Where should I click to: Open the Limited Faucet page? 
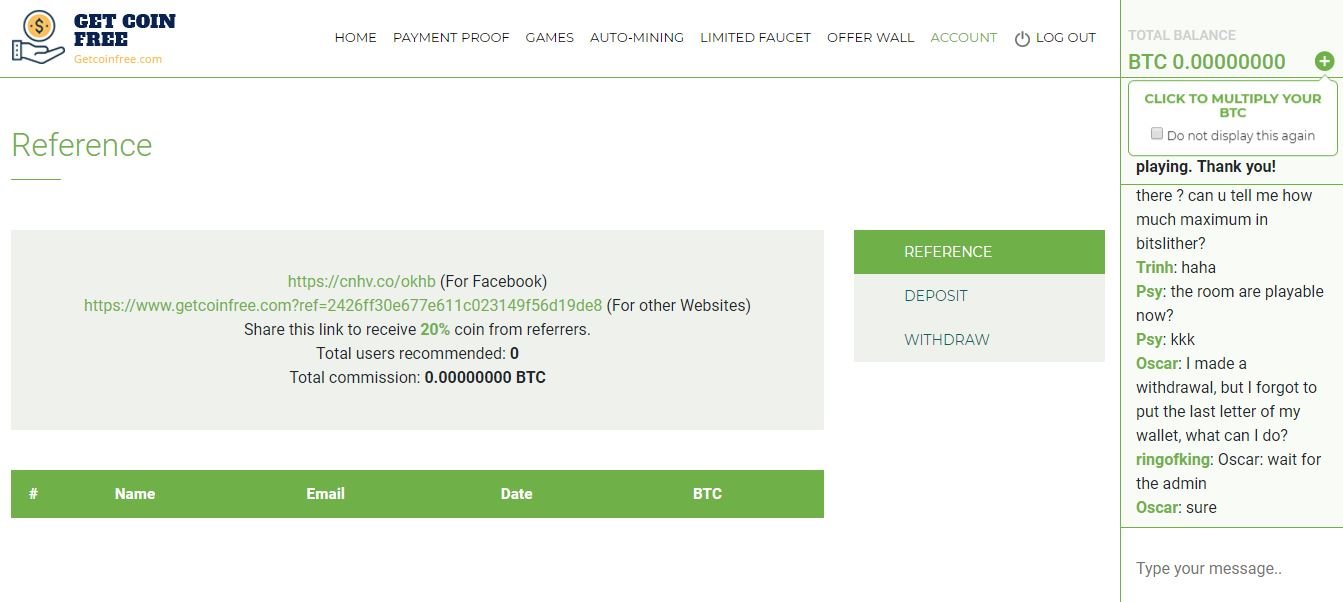(x=755, y=38)
